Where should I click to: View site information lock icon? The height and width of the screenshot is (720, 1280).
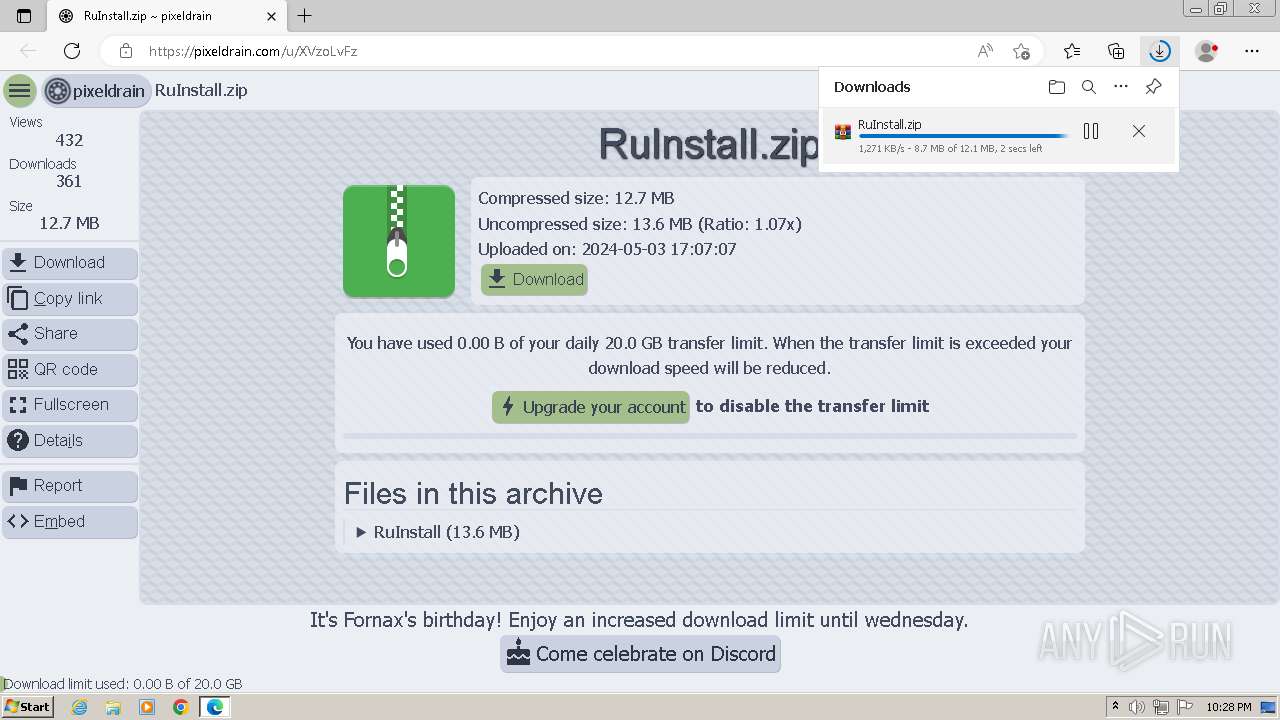125,51
